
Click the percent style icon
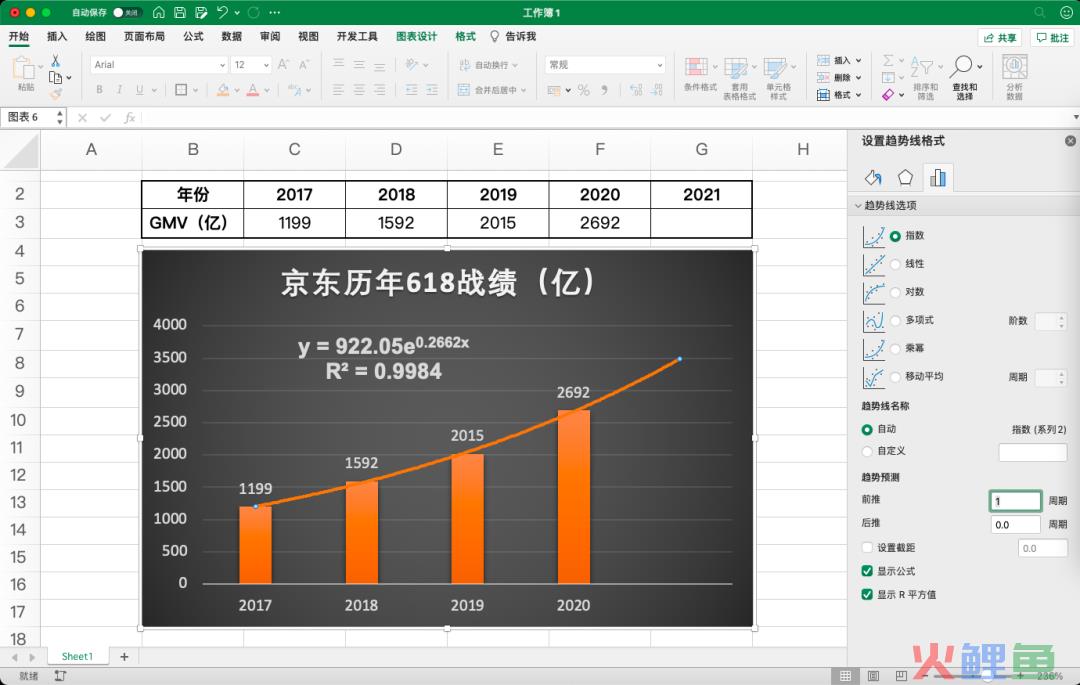583,90
